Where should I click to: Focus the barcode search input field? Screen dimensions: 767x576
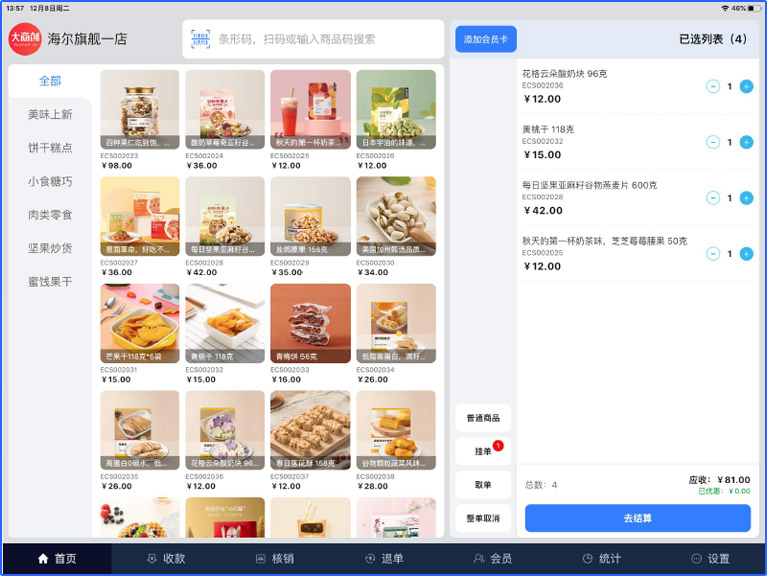pyautogui.click(x=313, y=39)
